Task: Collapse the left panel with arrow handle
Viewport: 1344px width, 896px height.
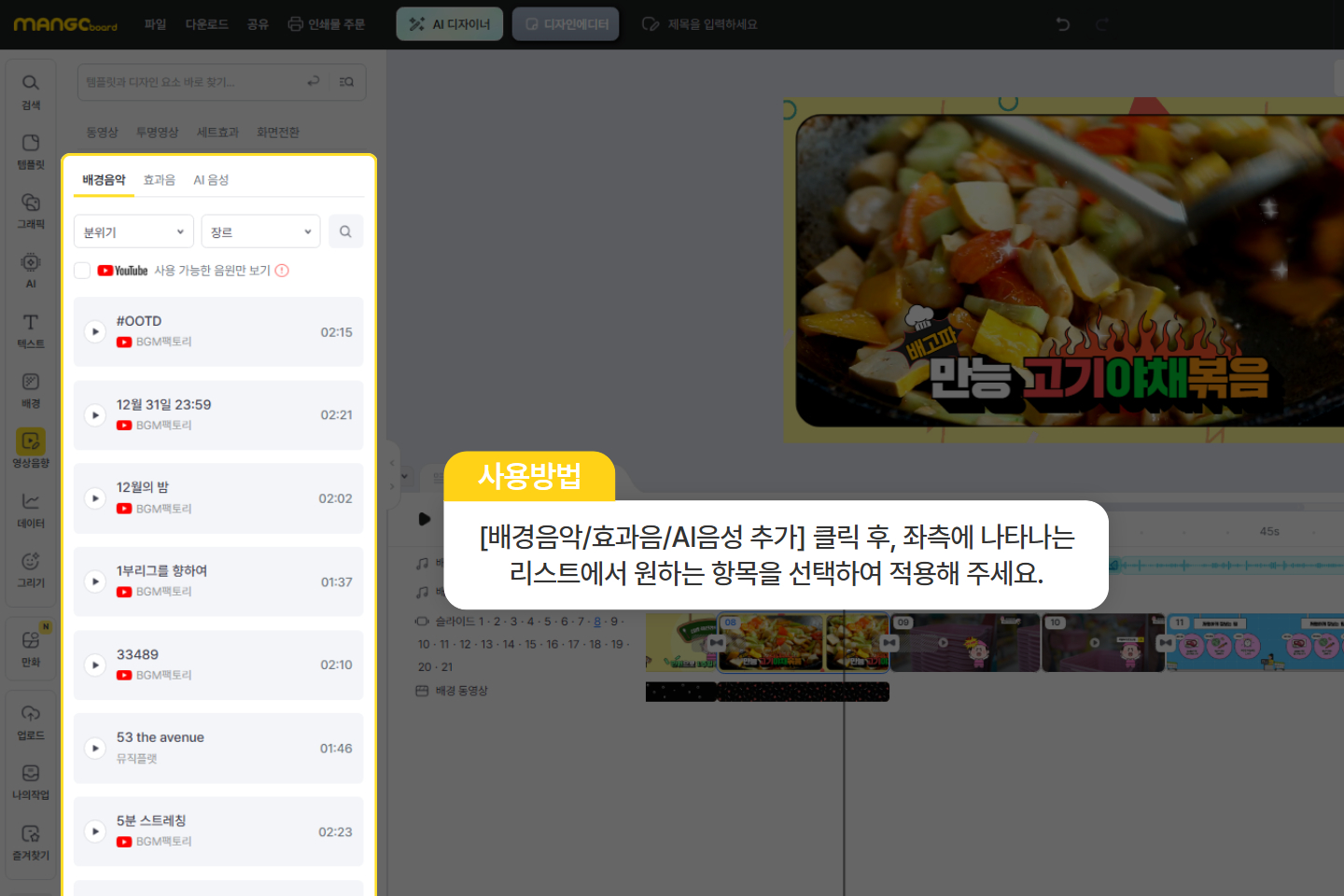Action: click(392, 463)
